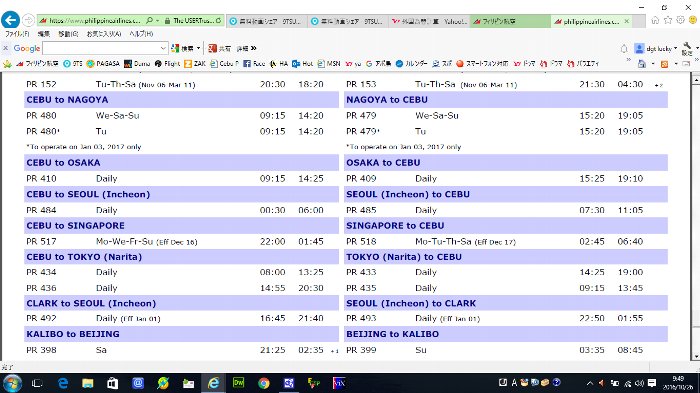
Task: Expand the dgt lucky account dropdown
Action: click(x=675, y=48)
